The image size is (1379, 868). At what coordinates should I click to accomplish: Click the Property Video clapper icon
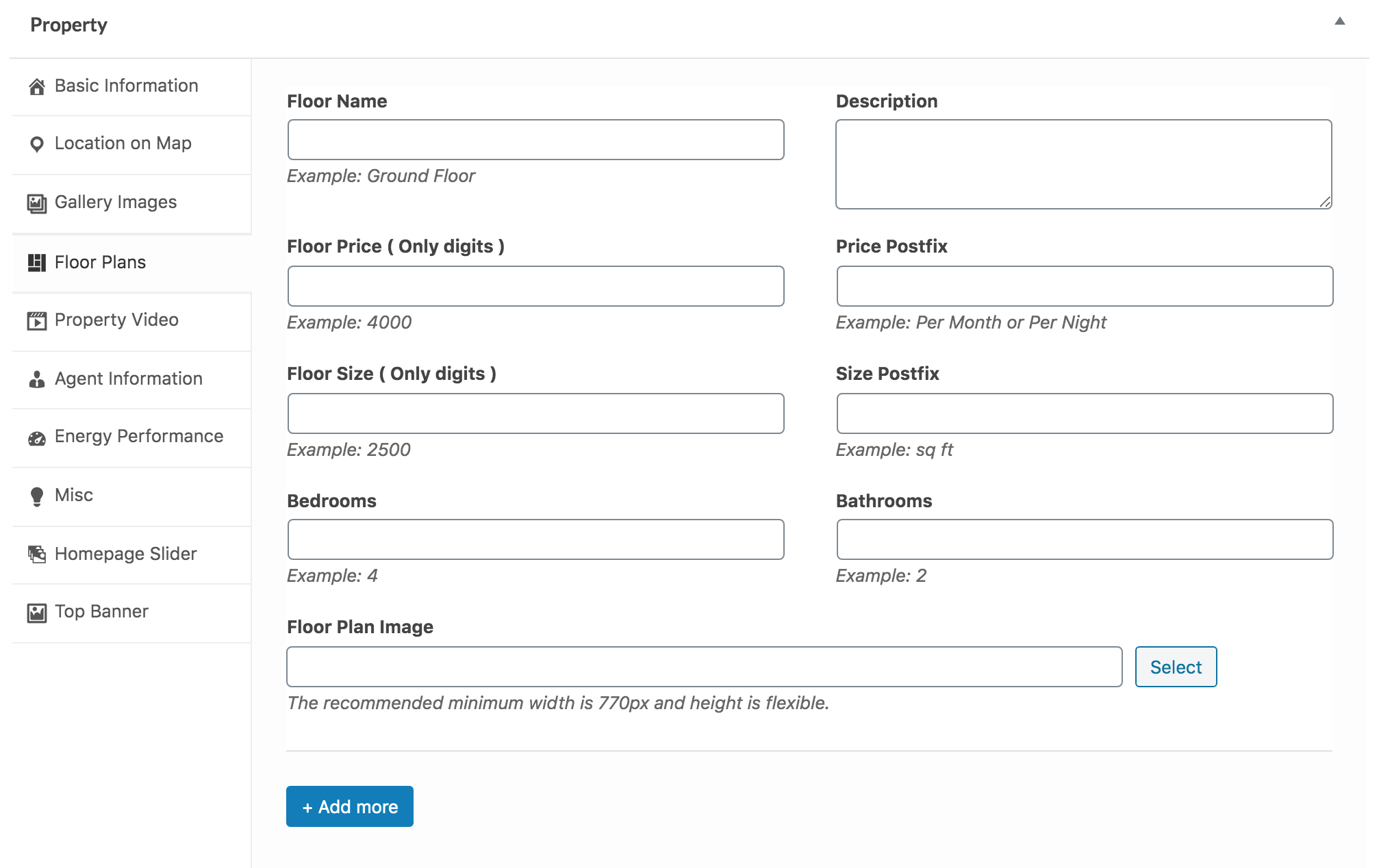(x=37, y=320)
